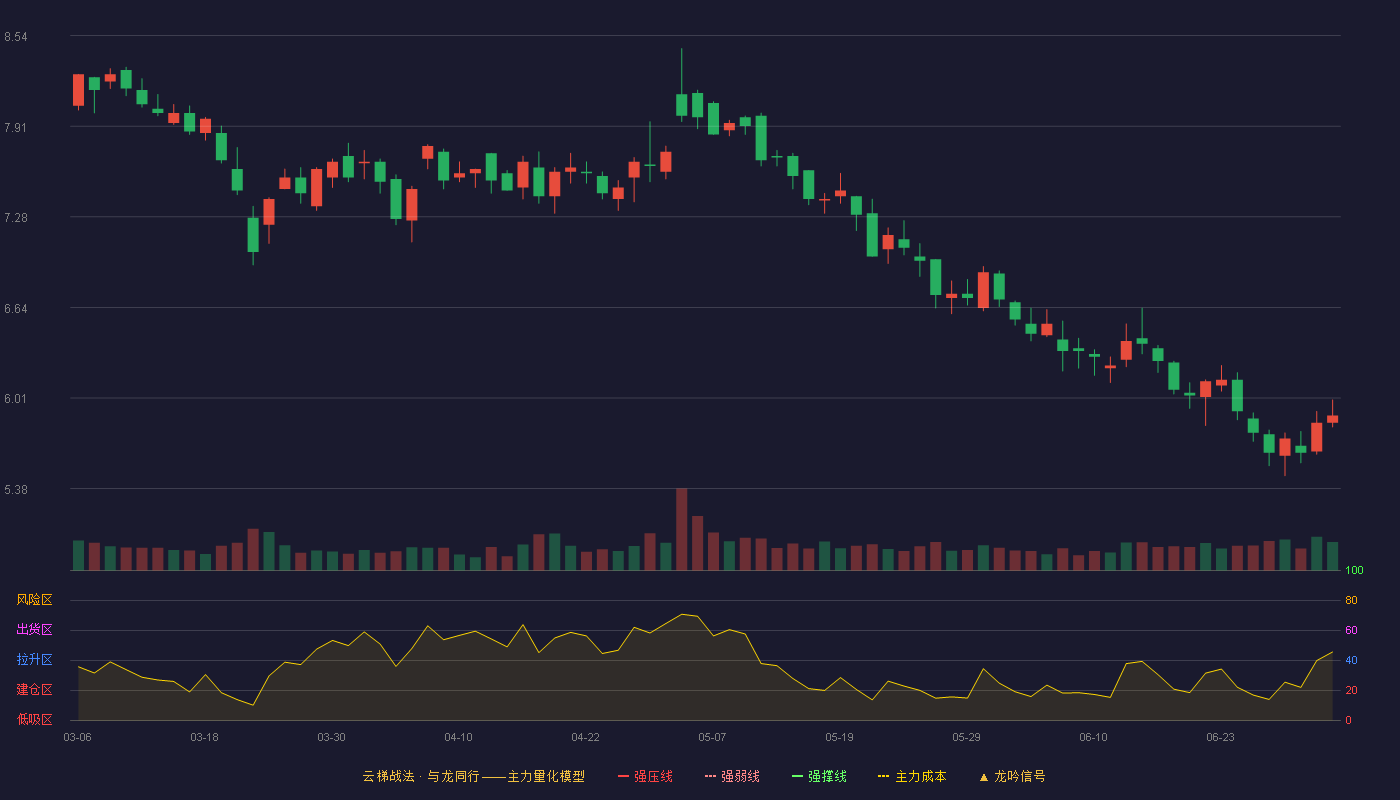This screenshot has width=1400, height=800.
Task: Select the tallest volume bar in the chart
Action: [x=681, y=529]
